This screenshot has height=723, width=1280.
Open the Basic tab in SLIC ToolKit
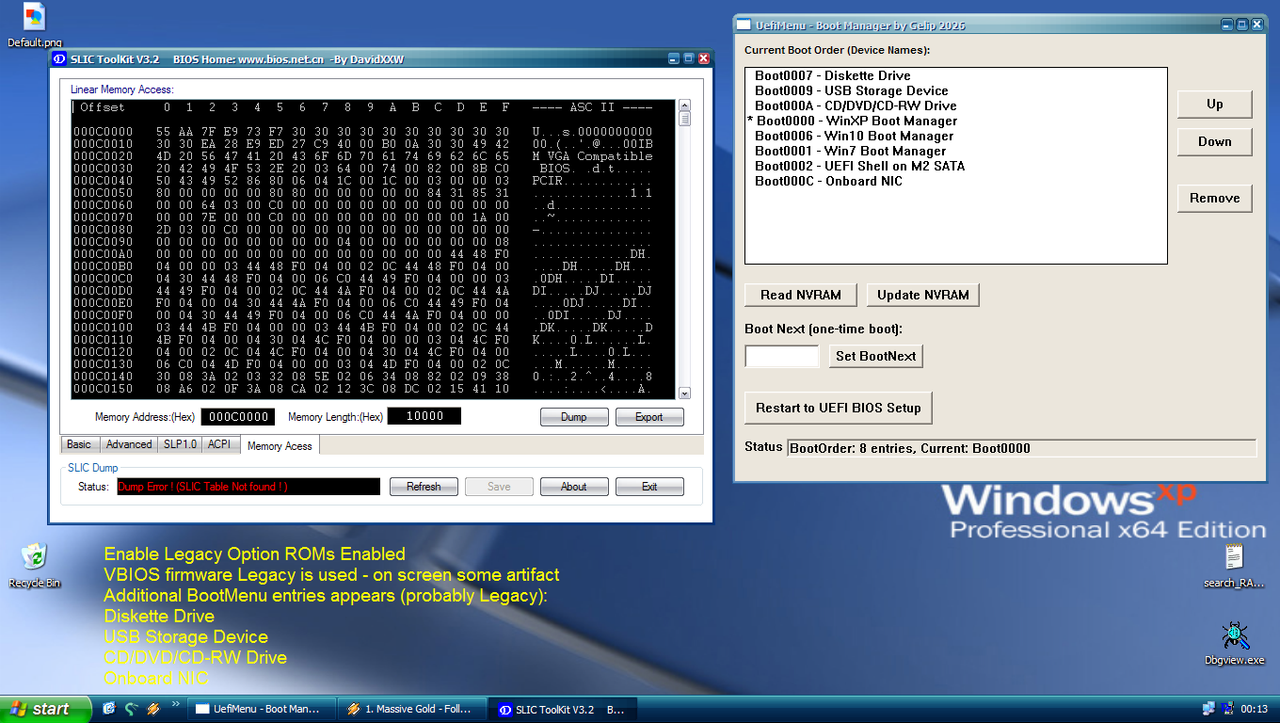79,445
